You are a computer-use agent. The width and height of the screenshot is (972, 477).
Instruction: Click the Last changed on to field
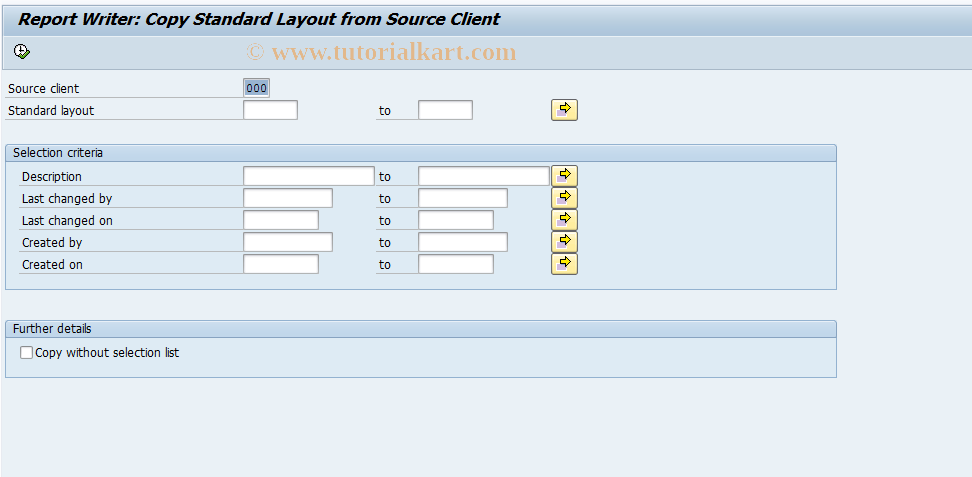(456, 220)
